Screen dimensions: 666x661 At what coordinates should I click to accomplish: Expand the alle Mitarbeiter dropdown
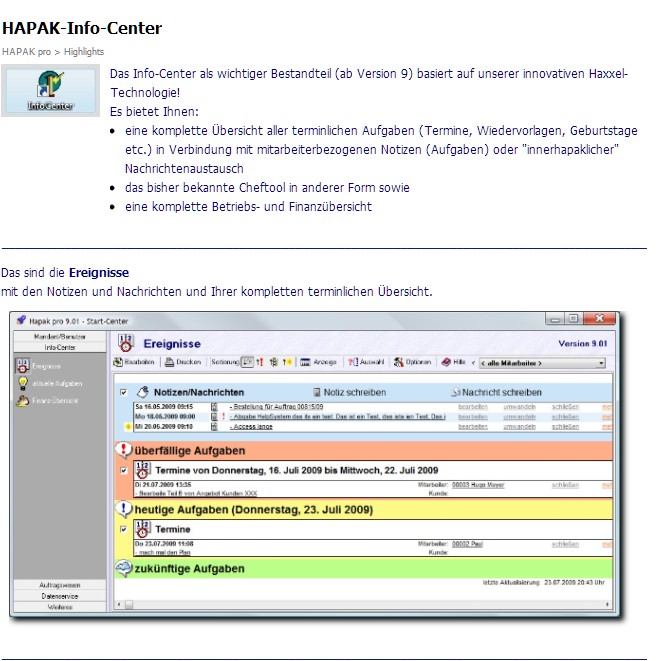coord(543,362)
